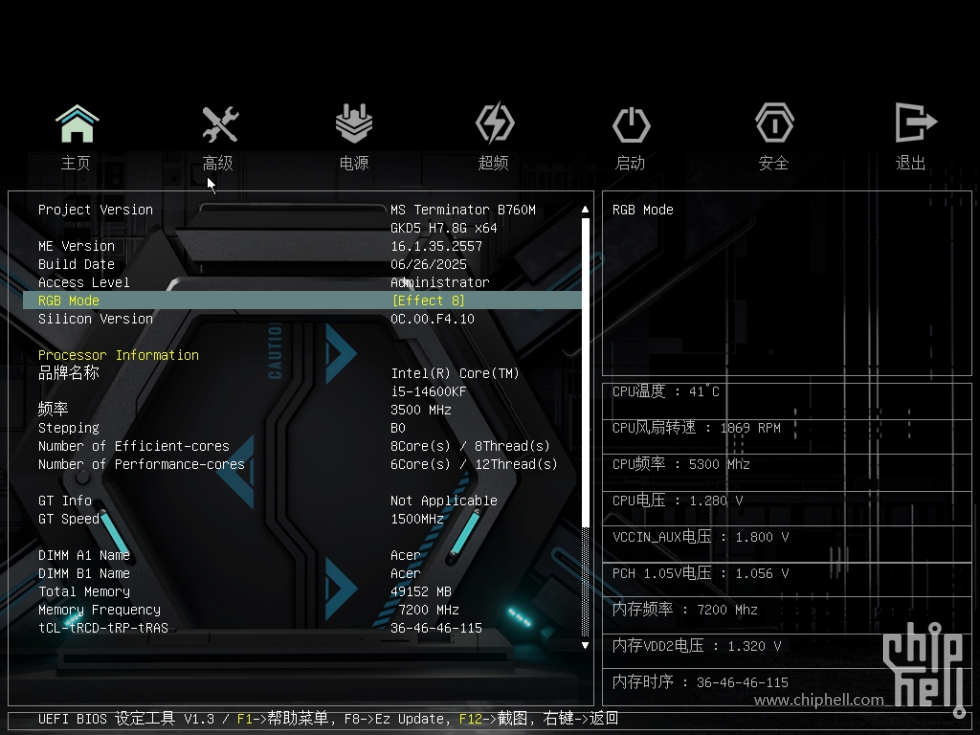The image size is (980, 735).
Task: Click the white scrollbar thumb of the info list
Action: click(x=585, y=372)
